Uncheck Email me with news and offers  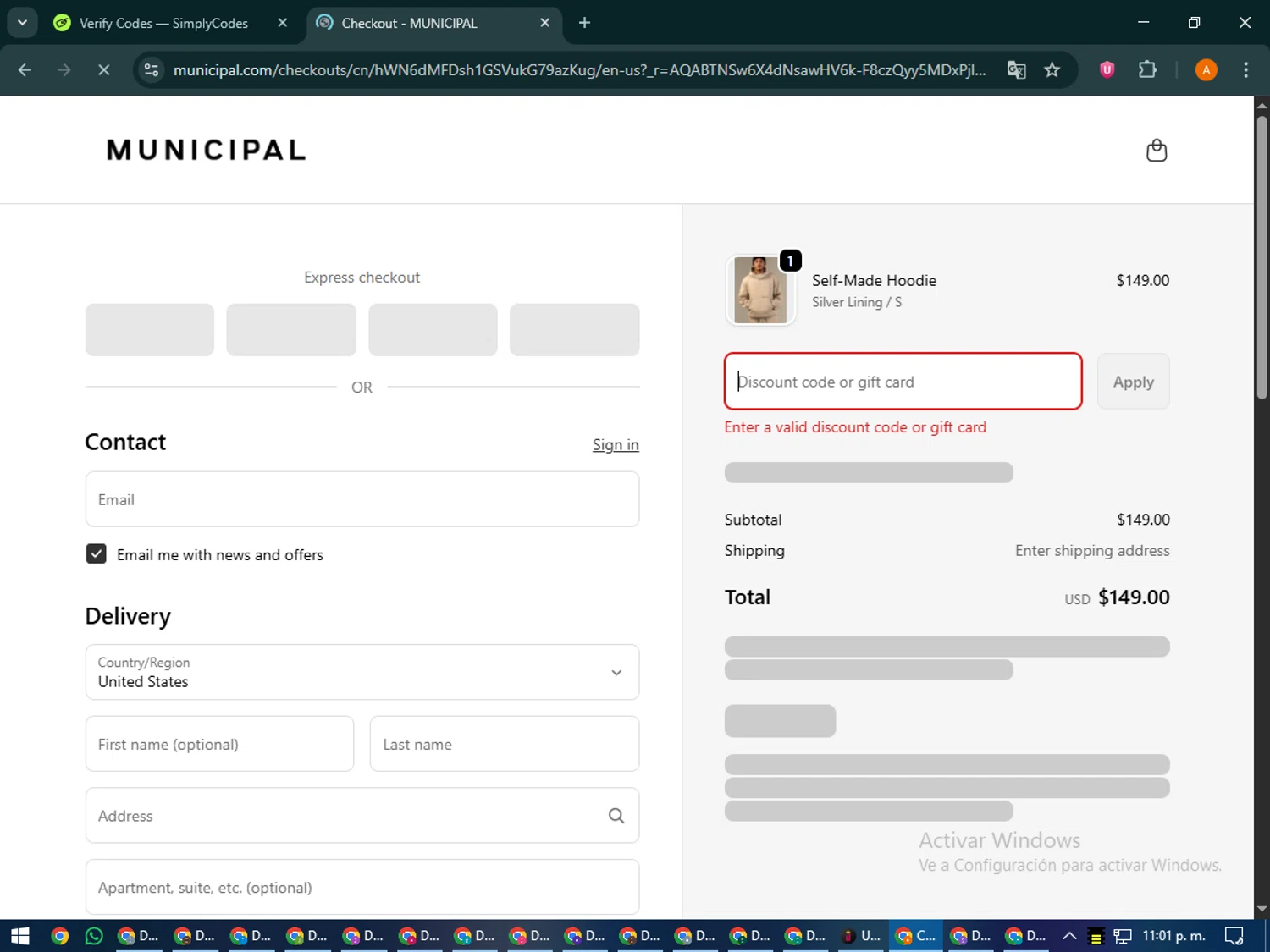(x=97, y=554)
